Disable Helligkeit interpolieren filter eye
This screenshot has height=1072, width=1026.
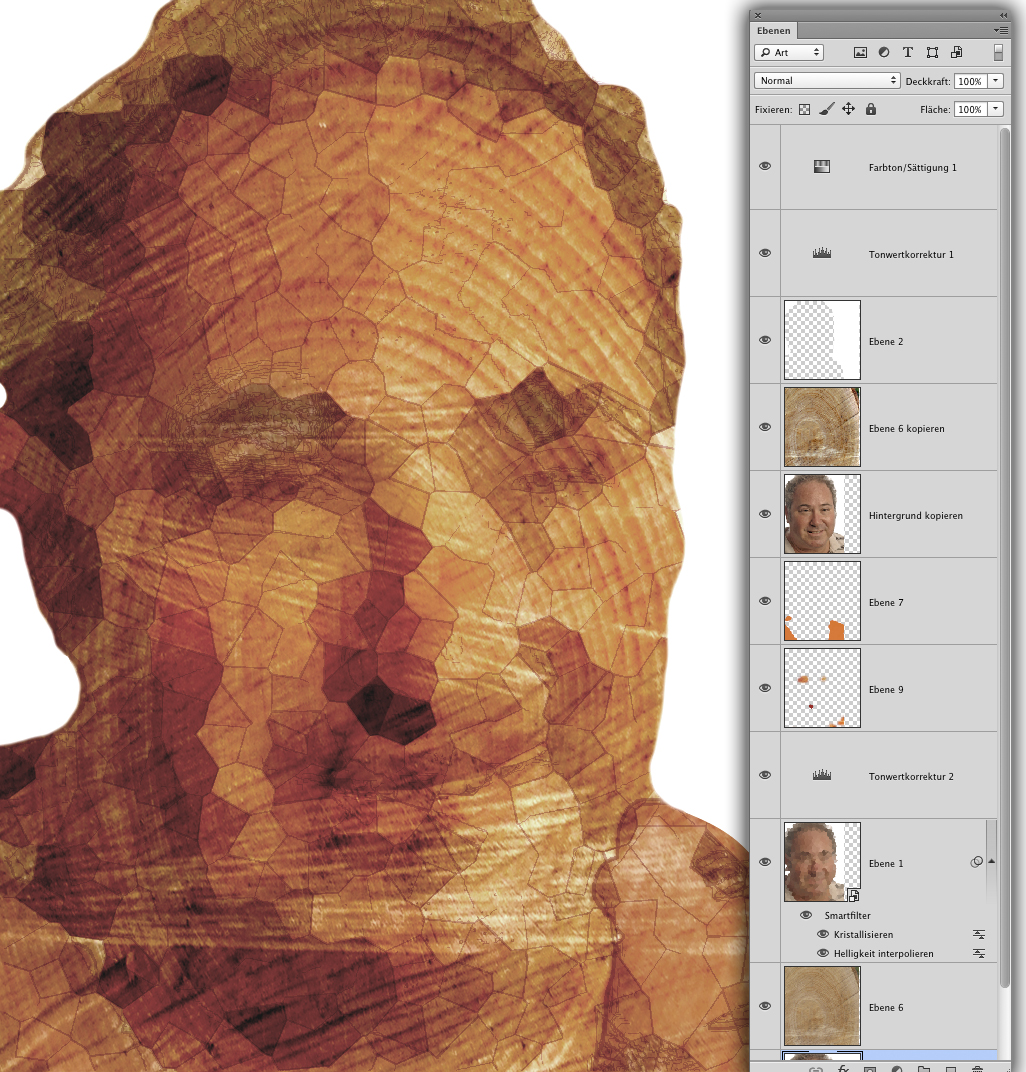click(823, 953)
